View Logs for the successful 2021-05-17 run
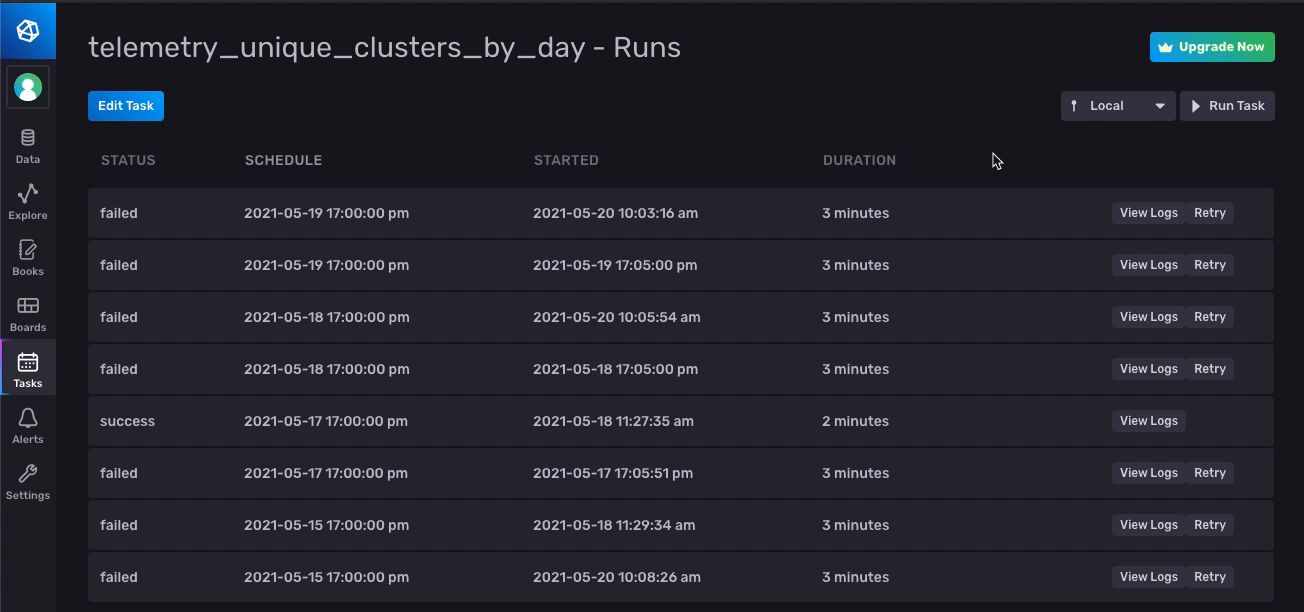This screenshot has width=1304, height=612. (x=1148, y=420)
